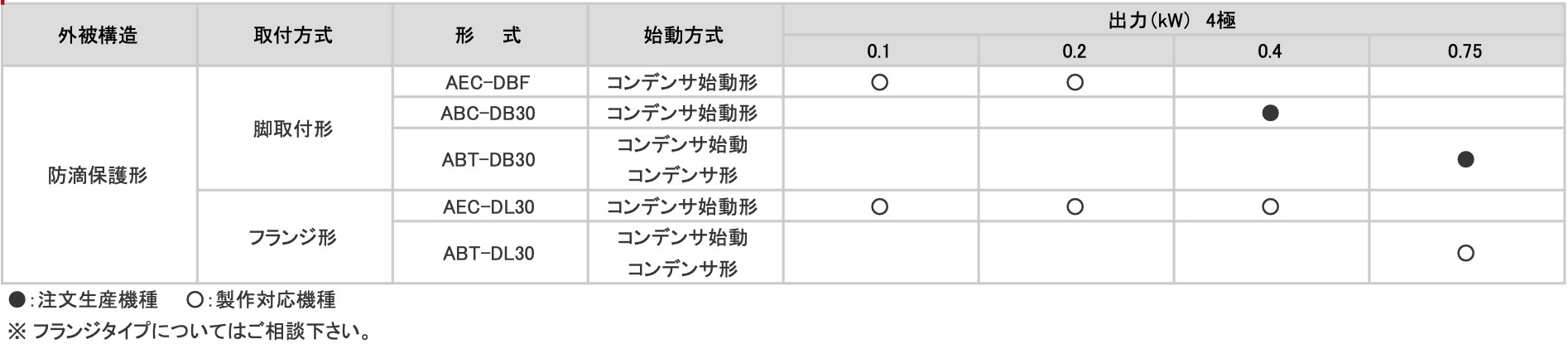Click the AEC-DBF model name
The height and width of the screenshot is (349, 1568).
[x=488, y=82]
